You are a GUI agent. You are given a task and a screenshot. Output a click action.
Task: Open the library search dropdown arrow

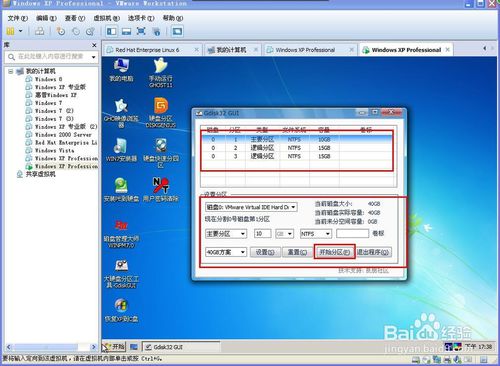[x=94, y=57]
